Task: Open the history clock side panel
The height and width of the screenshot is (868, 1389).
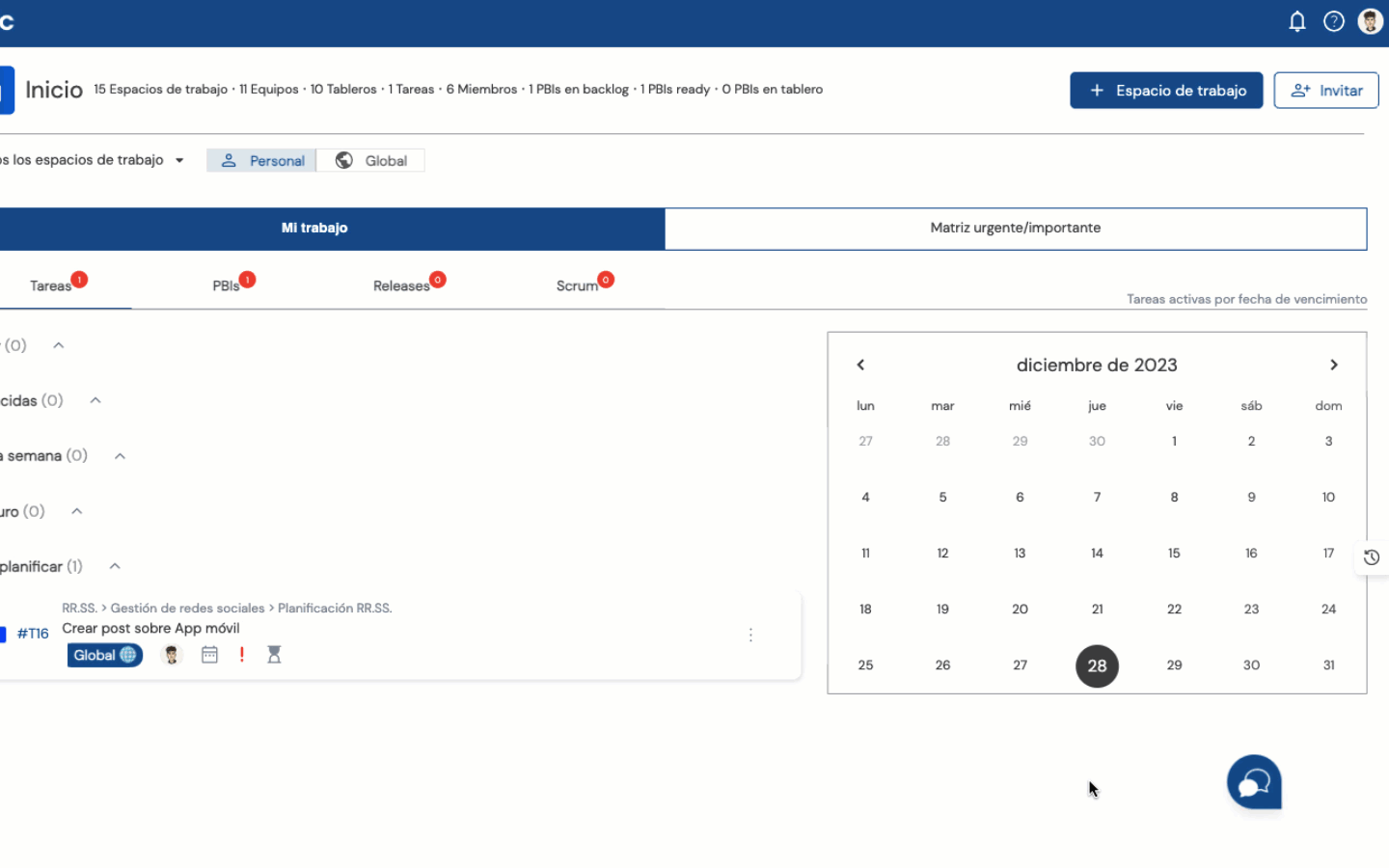Action: click(1371, 557)
